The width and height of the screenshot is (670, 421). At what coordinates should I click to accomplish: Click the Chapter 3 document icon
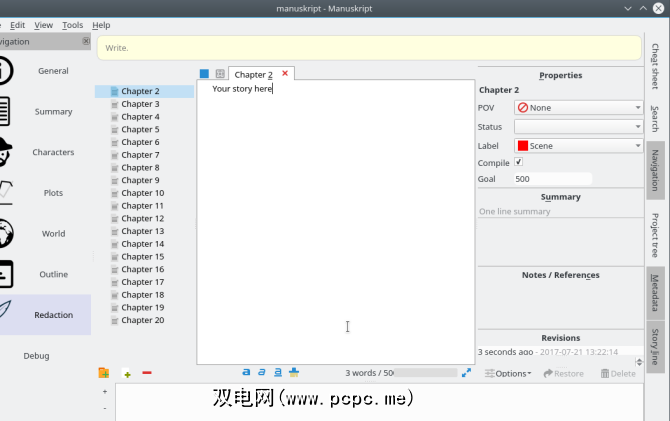pyautogui.click(x=115, y=104)
